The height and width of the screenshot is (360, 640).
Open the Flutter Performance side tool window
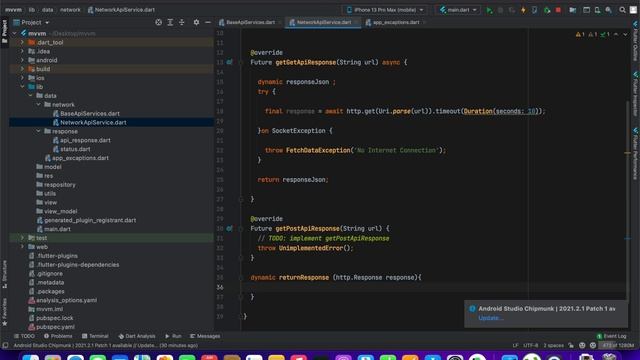tap(635, 154)
